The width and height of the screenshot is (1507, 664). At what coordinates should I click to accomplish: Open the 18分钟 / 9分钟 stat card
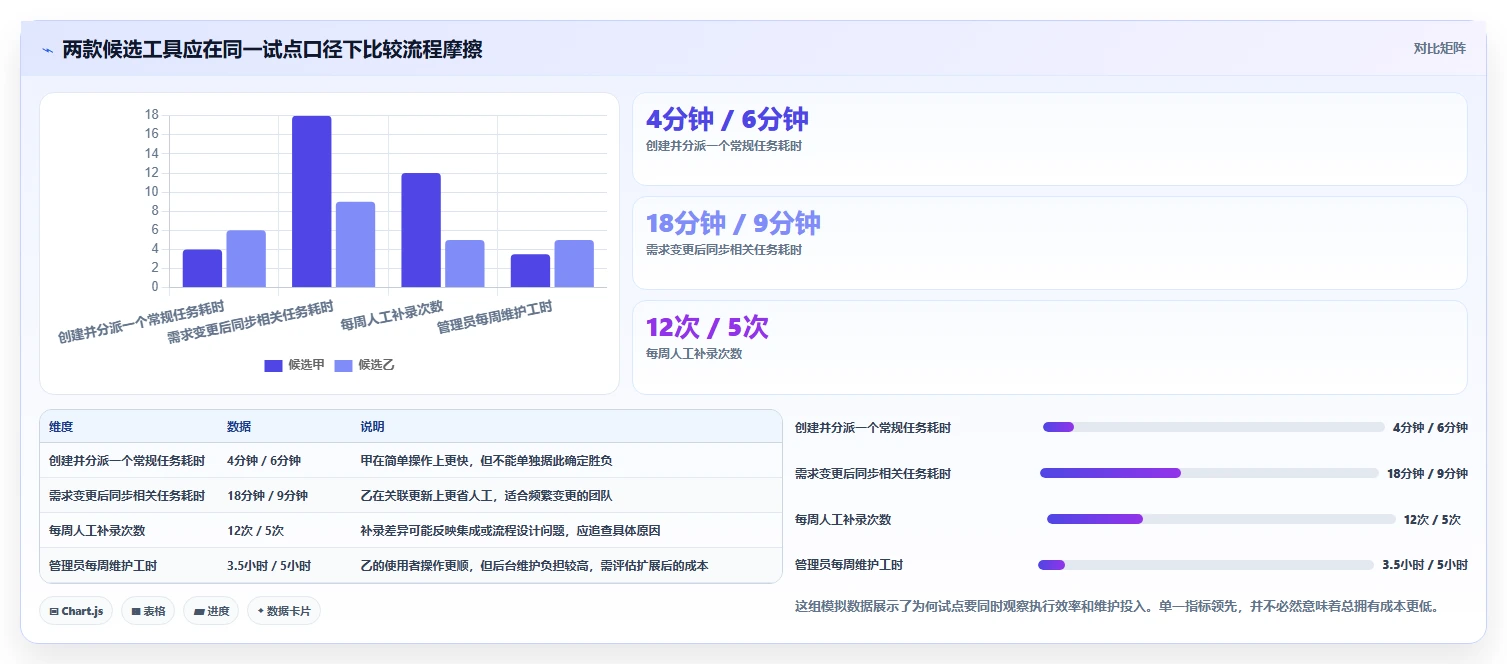click(1049, 243)
